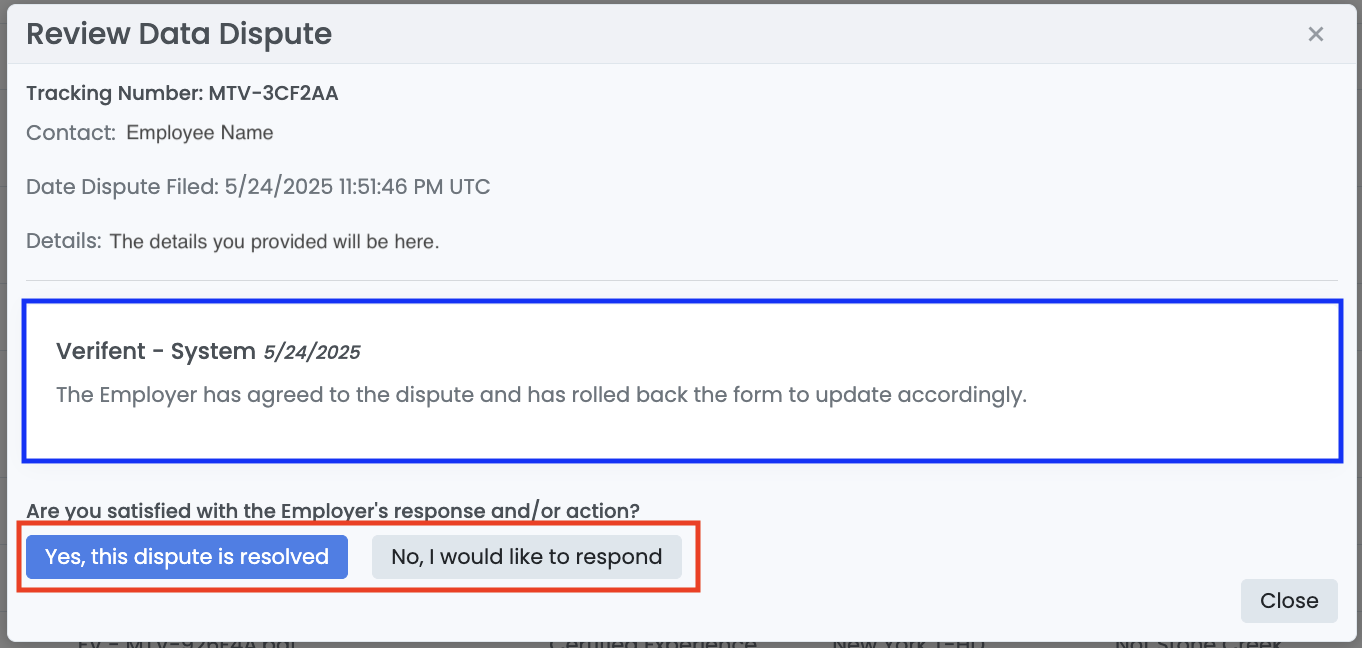Click the "Verifent - System" message heading
The image size is (1362, 648).
pyautogui.click(x=156, y=351)
